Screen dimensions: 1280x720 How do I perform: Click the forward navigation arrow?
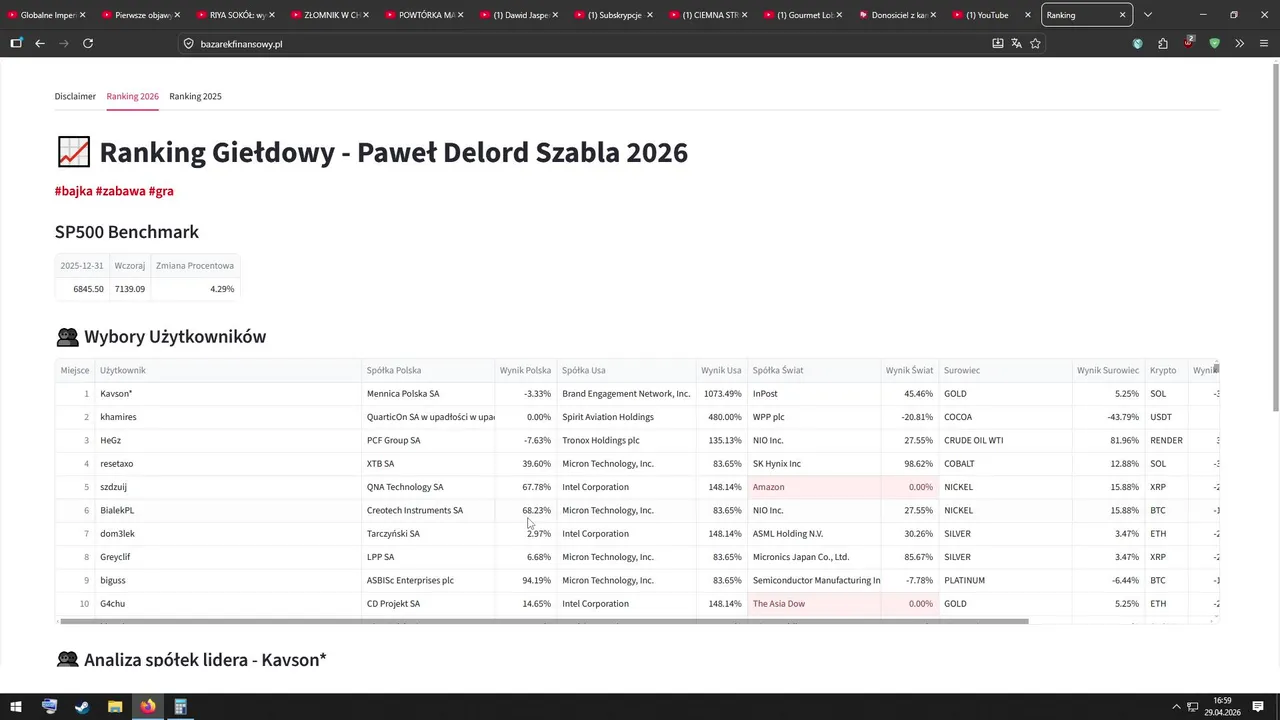pos(64,43)
